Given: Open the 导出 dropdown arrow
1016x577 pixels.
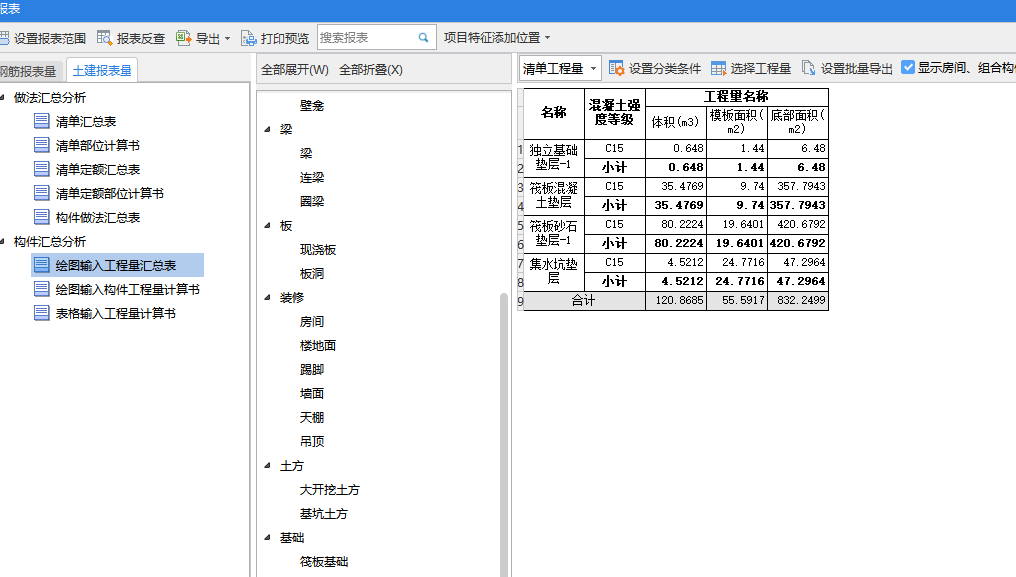Looking at the screenshot, I should pos(227,38).
